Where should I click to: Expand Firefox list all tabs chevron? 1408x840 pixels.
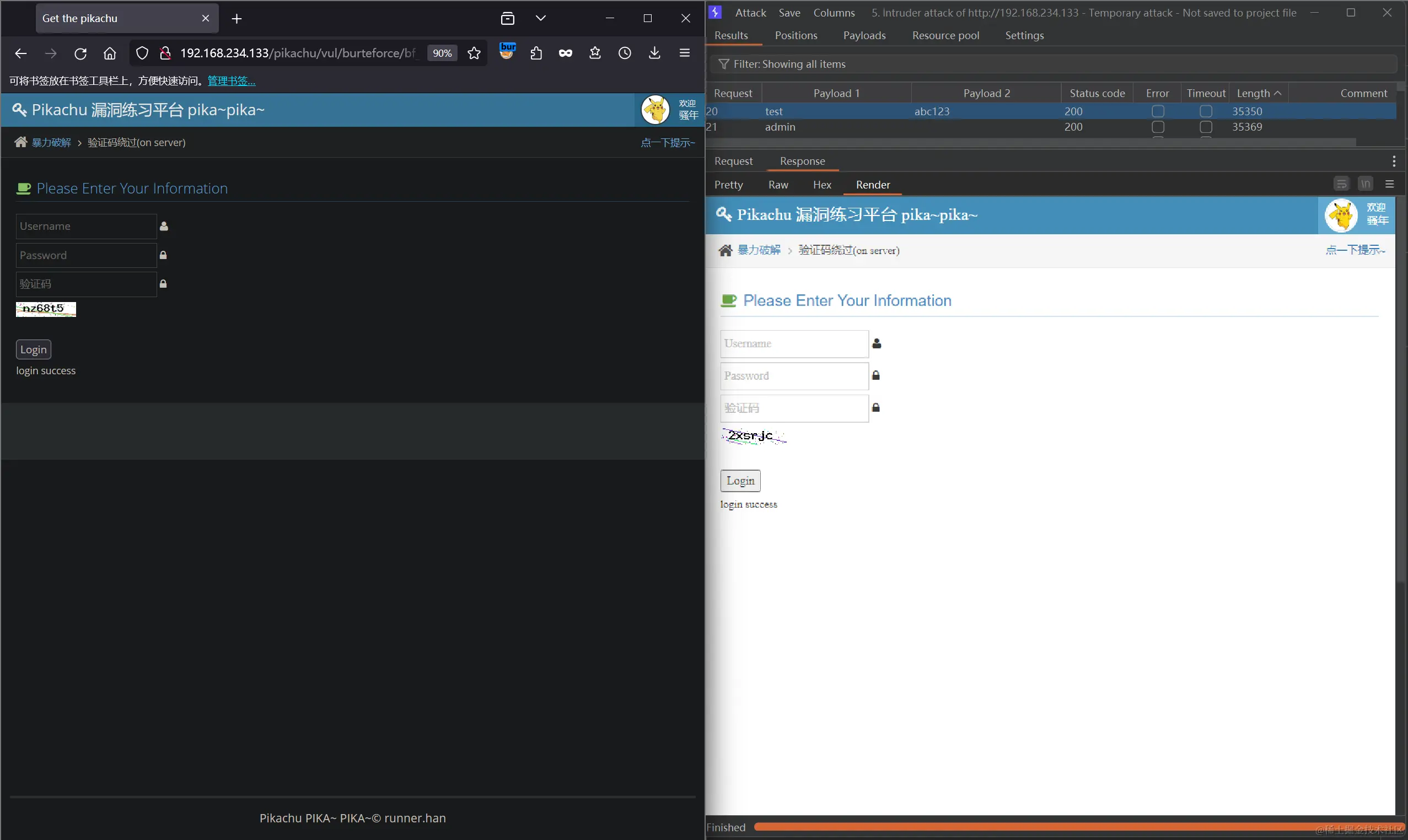pos(541,19)
